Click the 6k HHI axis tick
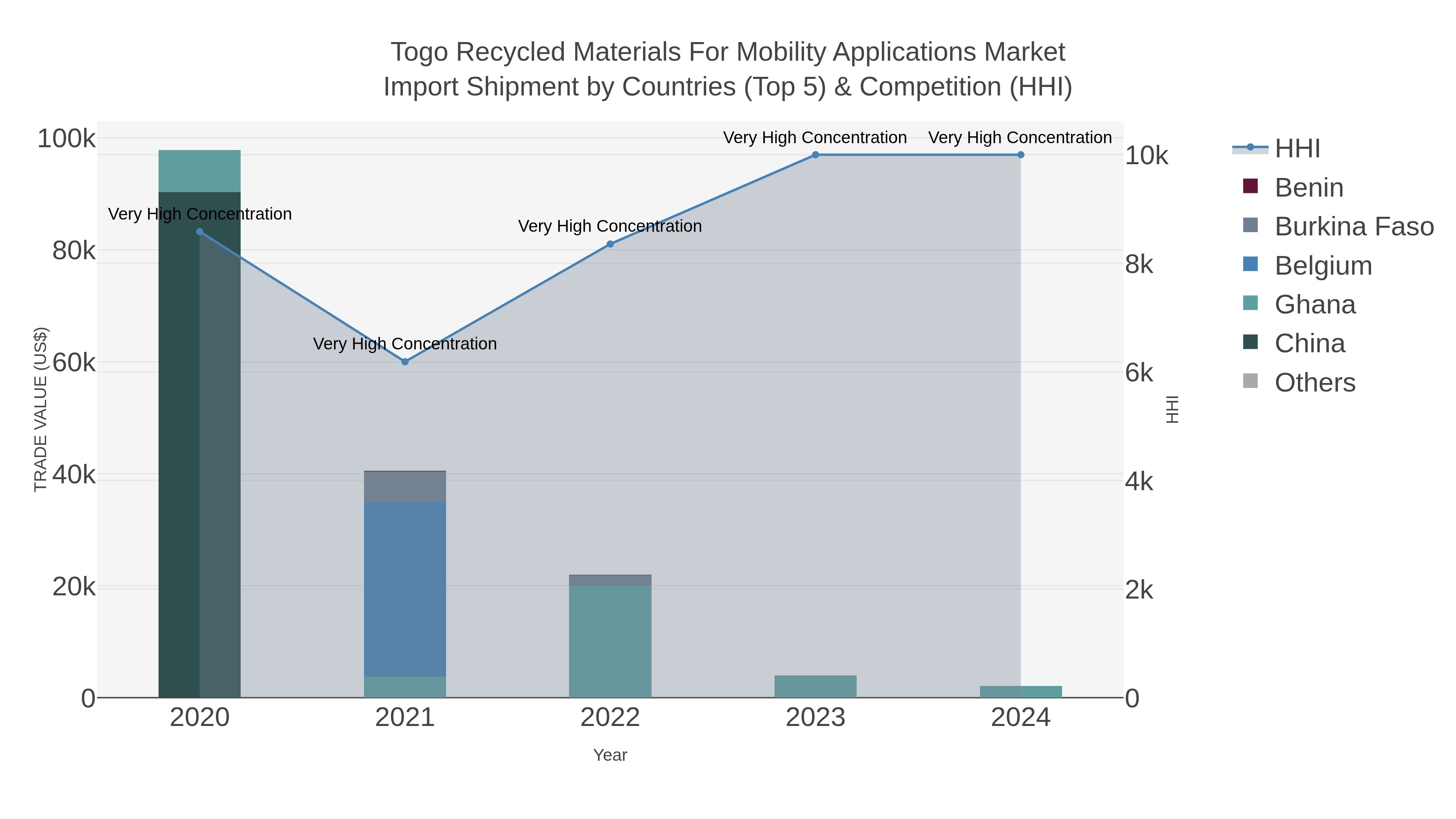1456x819 pixels. 1139,372
